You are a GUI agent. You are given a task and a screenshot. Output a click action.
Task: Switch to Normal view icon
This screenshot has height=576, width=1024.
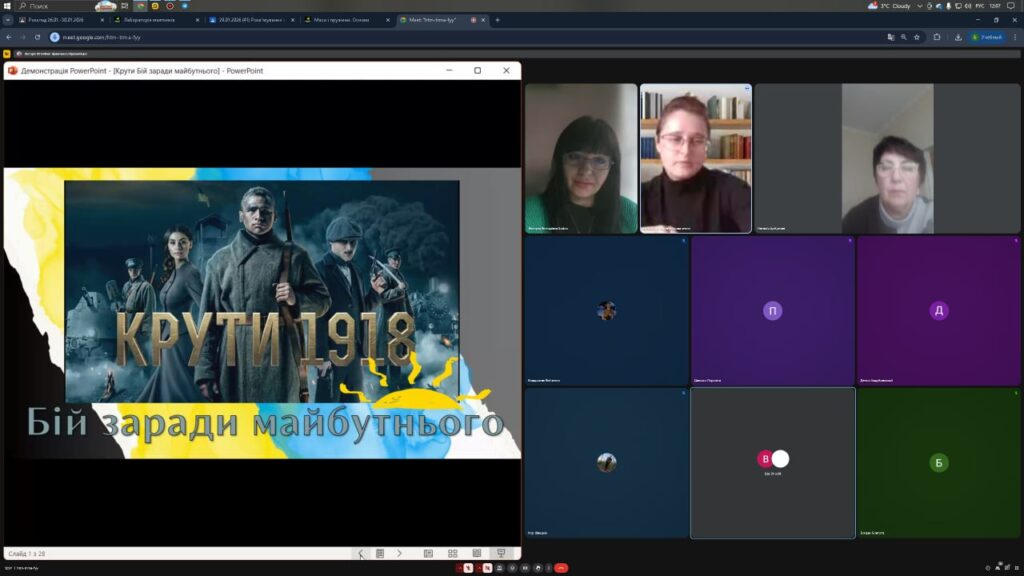[x=428, y=553]
